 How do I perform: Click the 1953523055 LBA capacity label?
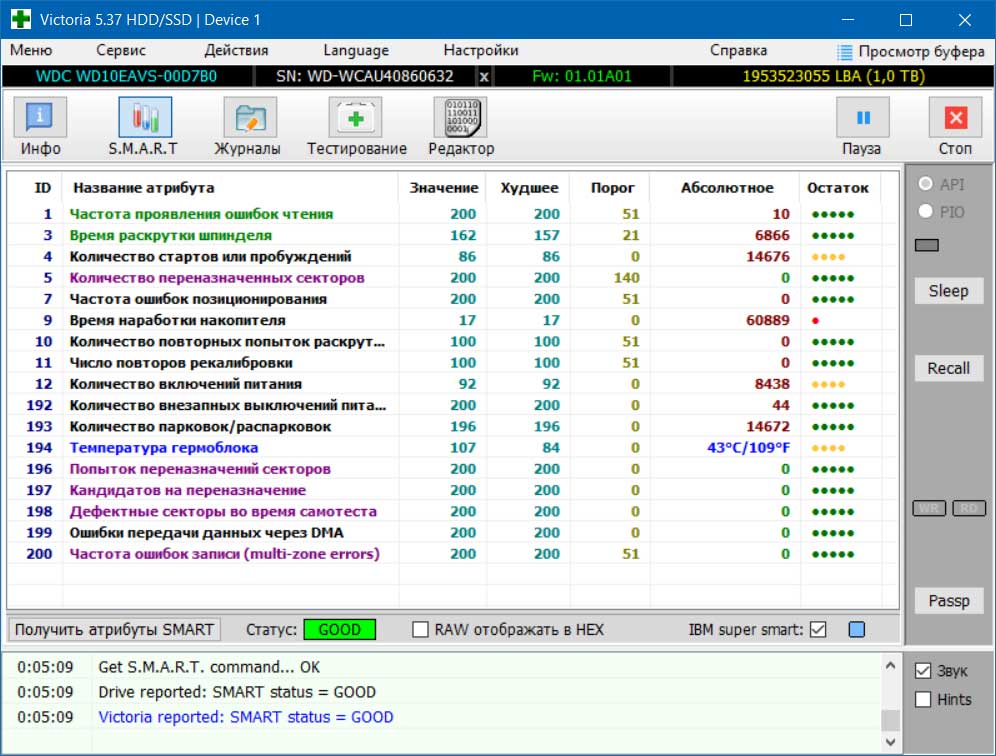click(x=833, y=76)
